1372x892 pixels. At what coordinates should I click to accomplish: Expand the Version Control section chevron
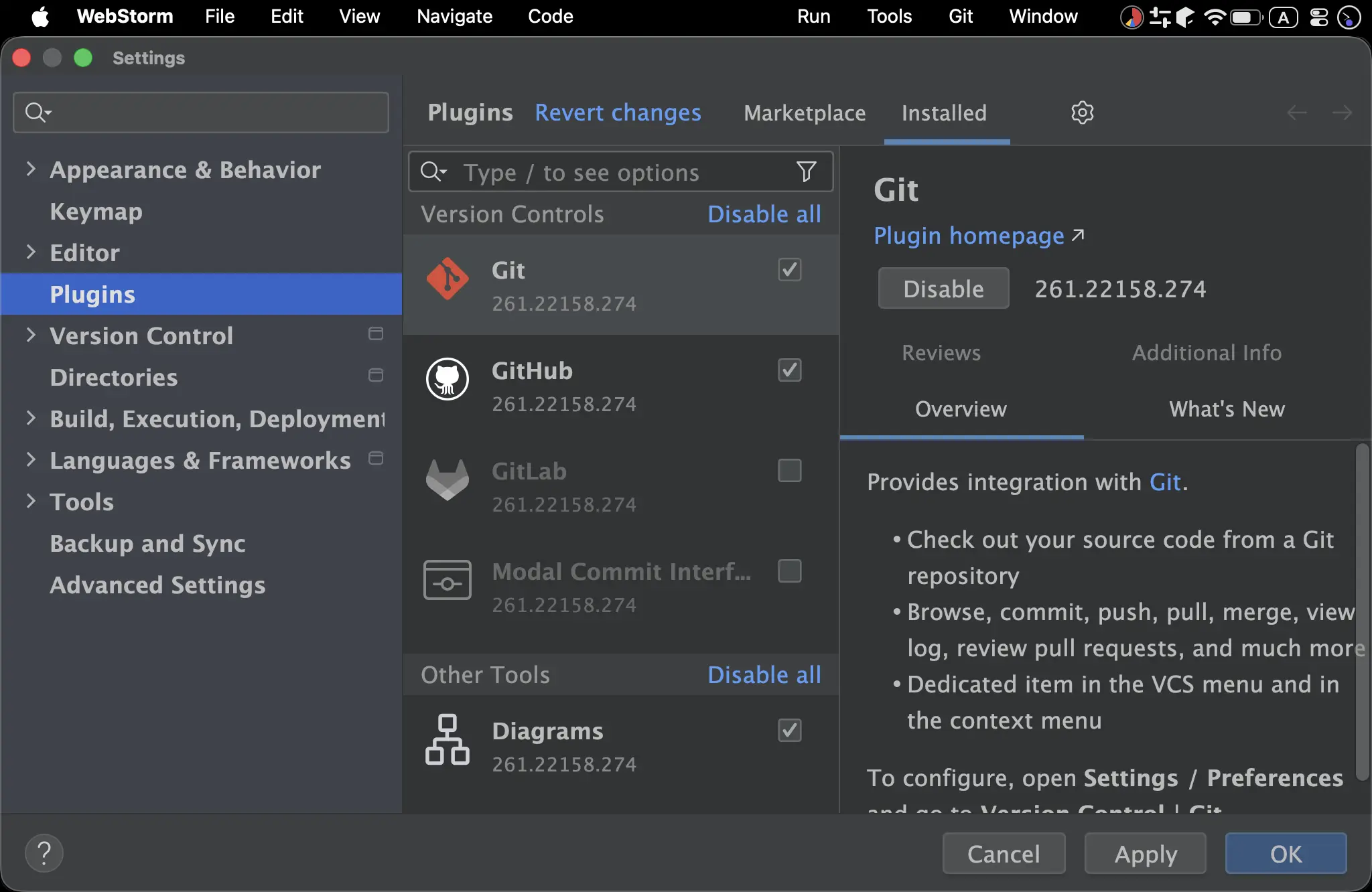tap(30, 335)
